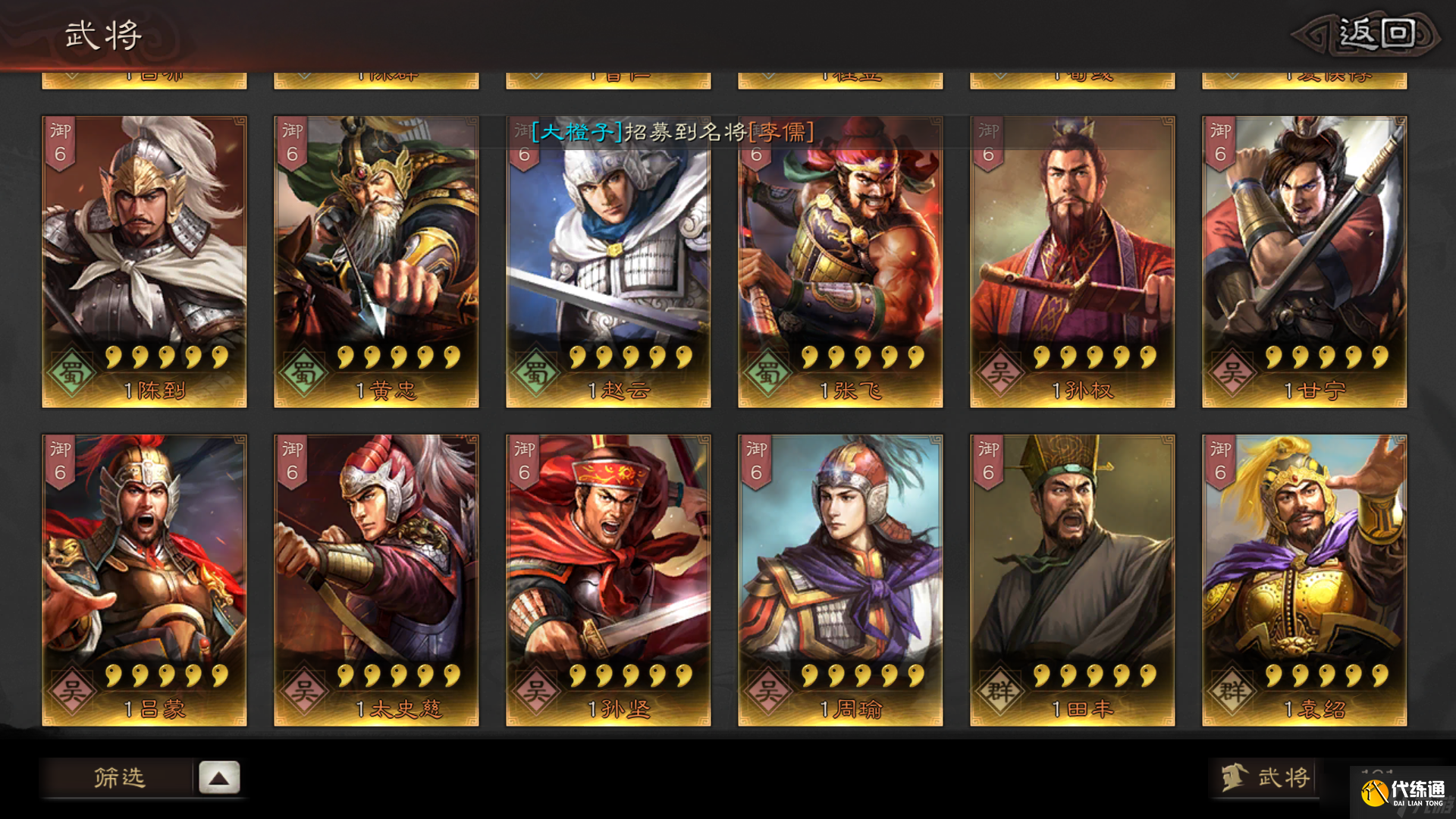Select the 甘宁 general card
Image resolution: width=1456 pixels, height=819 pixels.
point(1304,262)
